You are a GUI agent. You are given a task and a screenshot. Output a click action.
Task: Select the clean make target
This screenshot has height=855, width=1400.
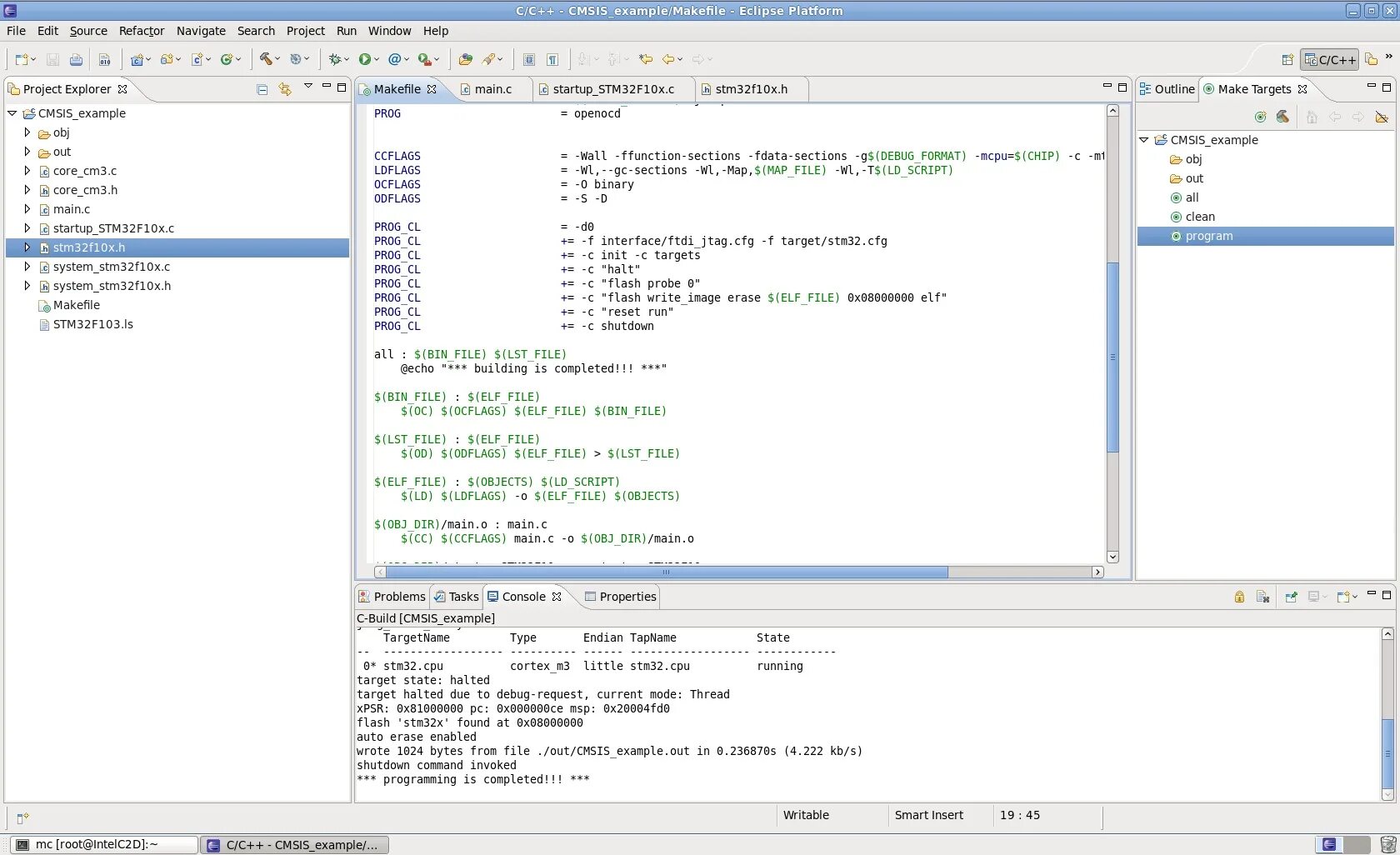[1199, 217]
